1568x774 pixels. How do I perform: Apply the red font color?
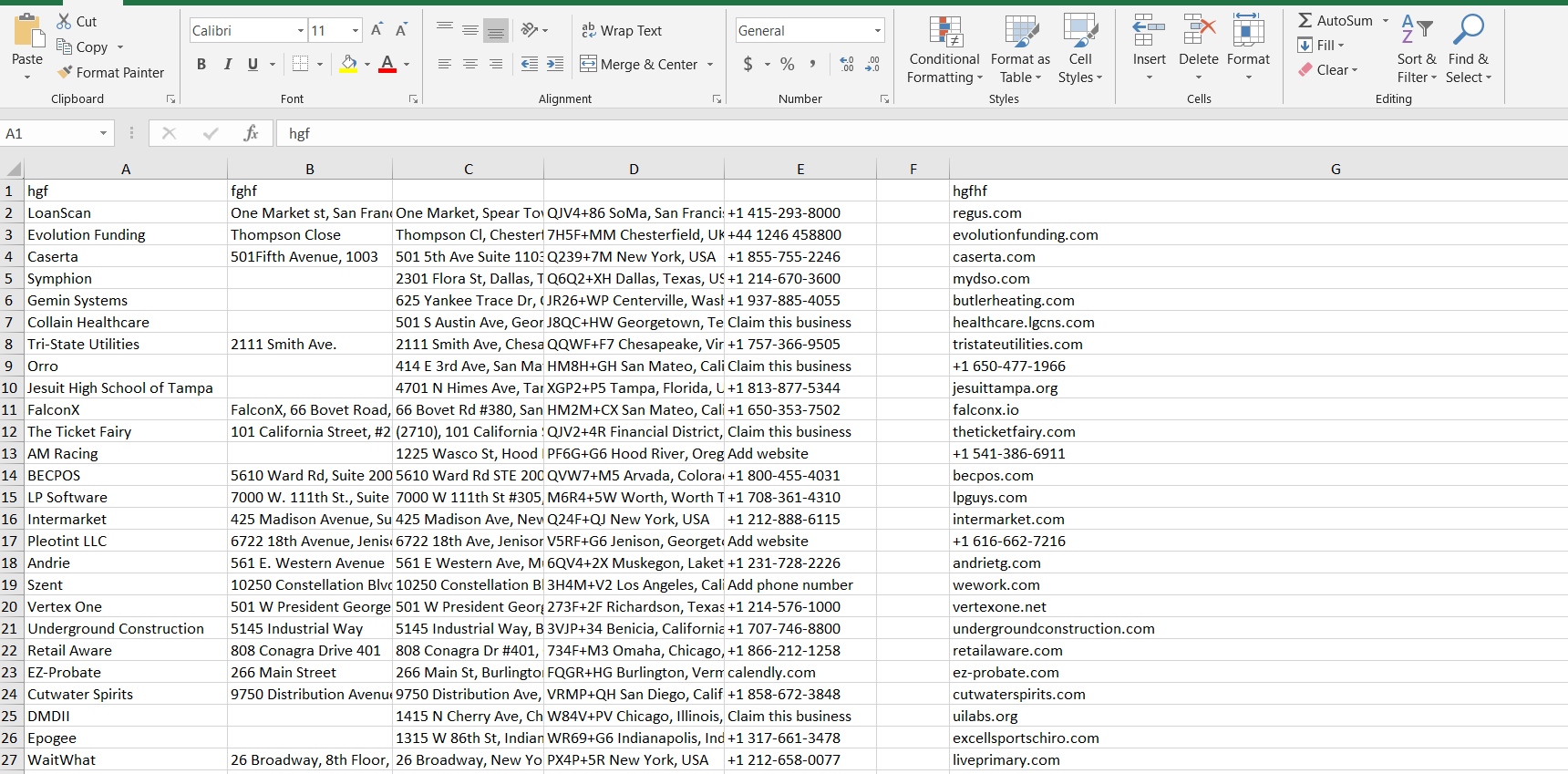(387, 64)
